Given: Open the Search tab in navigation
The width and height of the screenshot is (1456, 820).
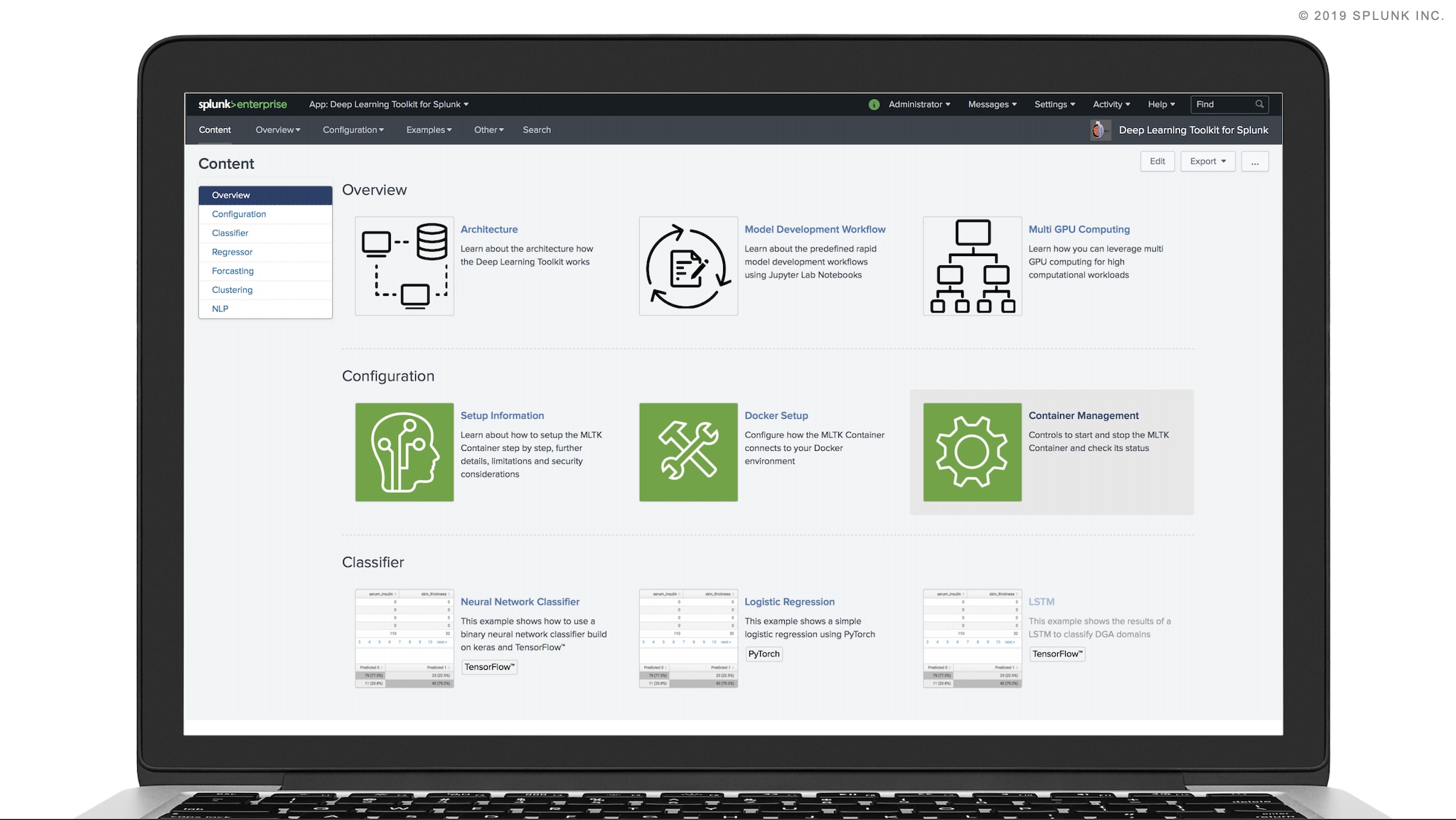Looking at the screenshot, I should (537, 130).
